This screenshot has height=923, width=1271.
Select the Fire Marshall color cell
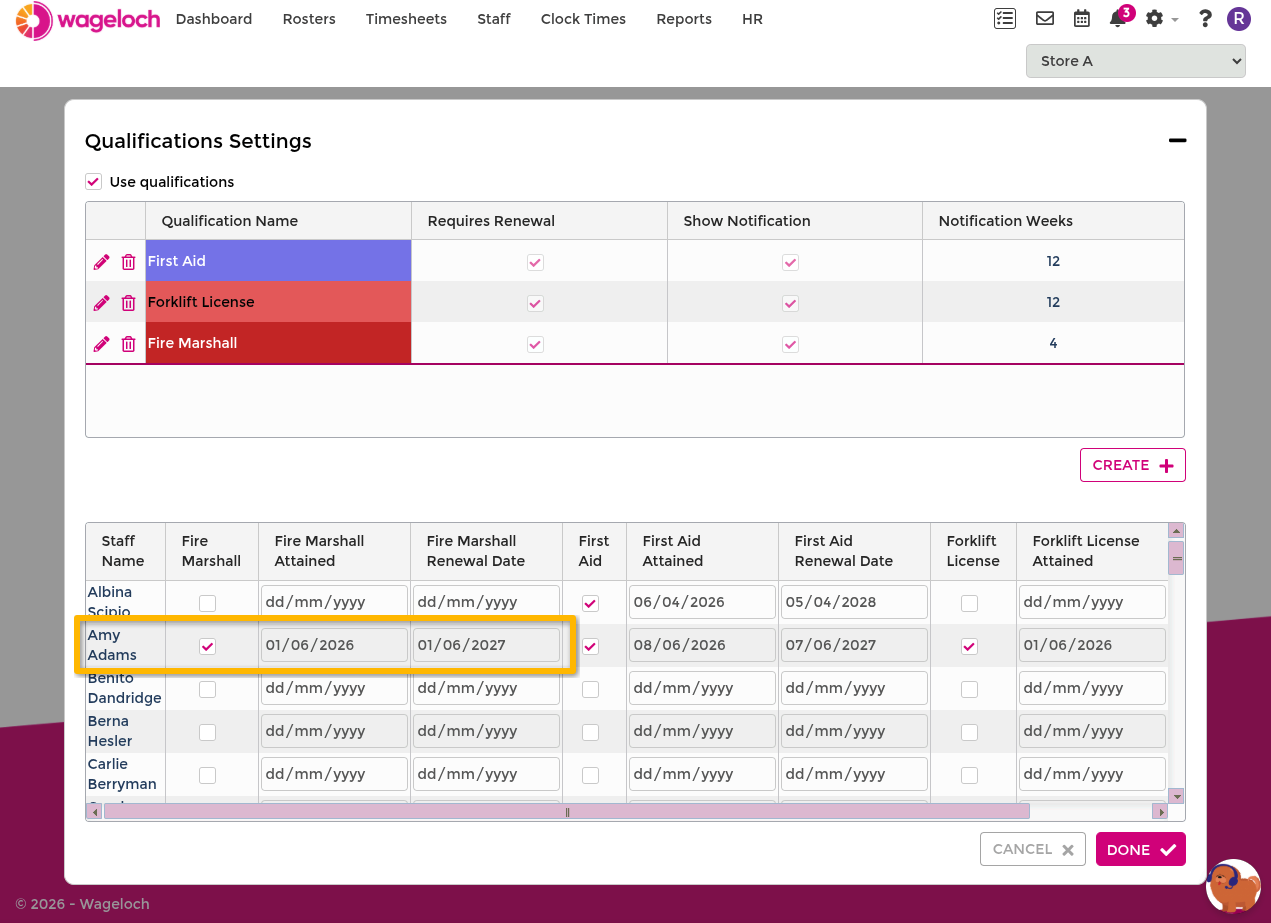coord(278,343)
